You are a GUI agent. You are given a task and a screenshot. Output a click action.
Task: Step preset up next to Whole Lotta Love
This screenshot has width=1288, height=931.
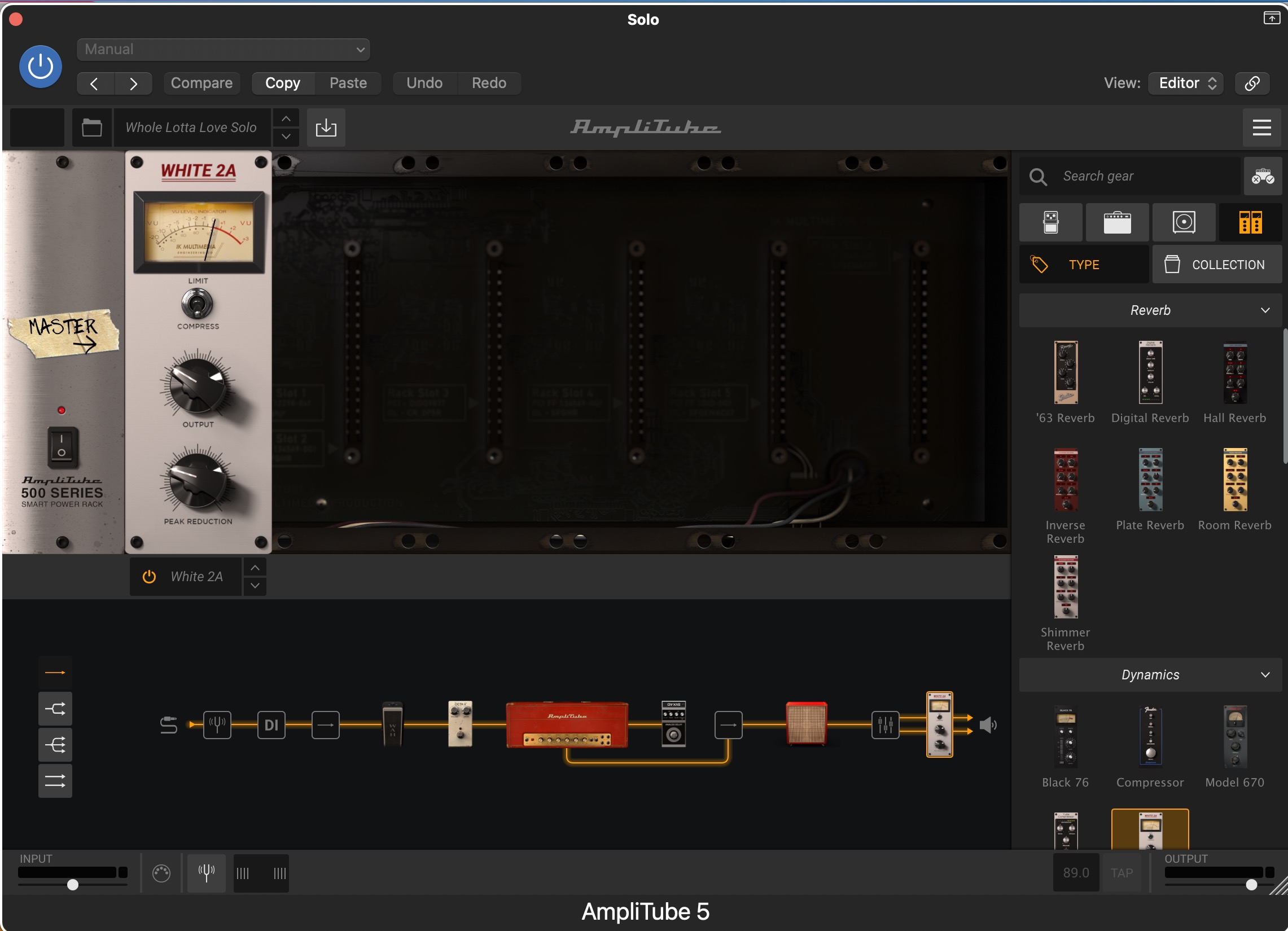point(286,118)
